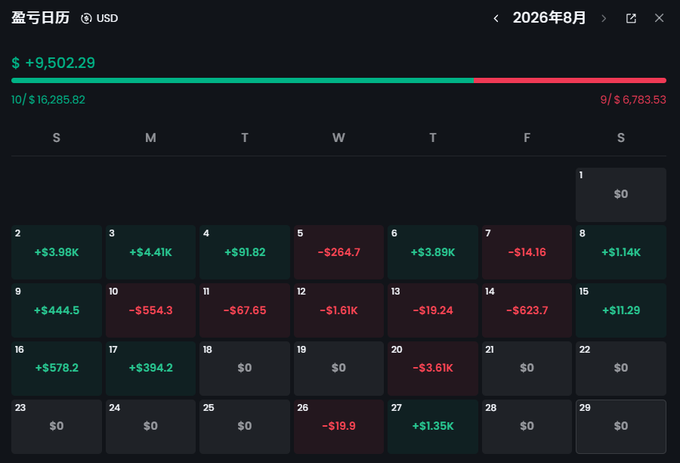This screenshot has width=680, height=463.
Task: Select day 6 with +$3.89K
Action: coord(433,252)
